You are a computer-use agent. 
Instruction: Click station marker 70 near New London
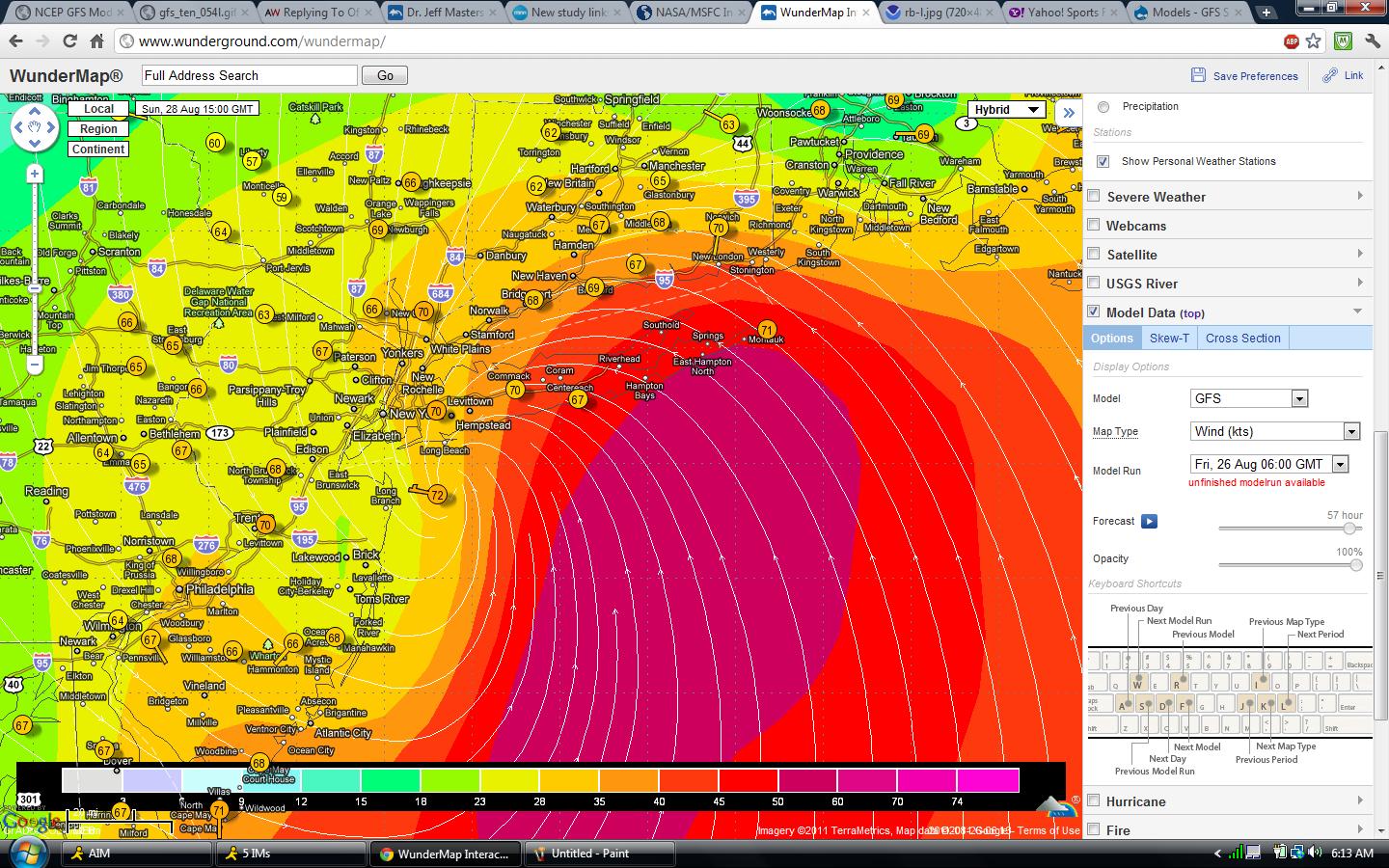(x=719, y=229)
